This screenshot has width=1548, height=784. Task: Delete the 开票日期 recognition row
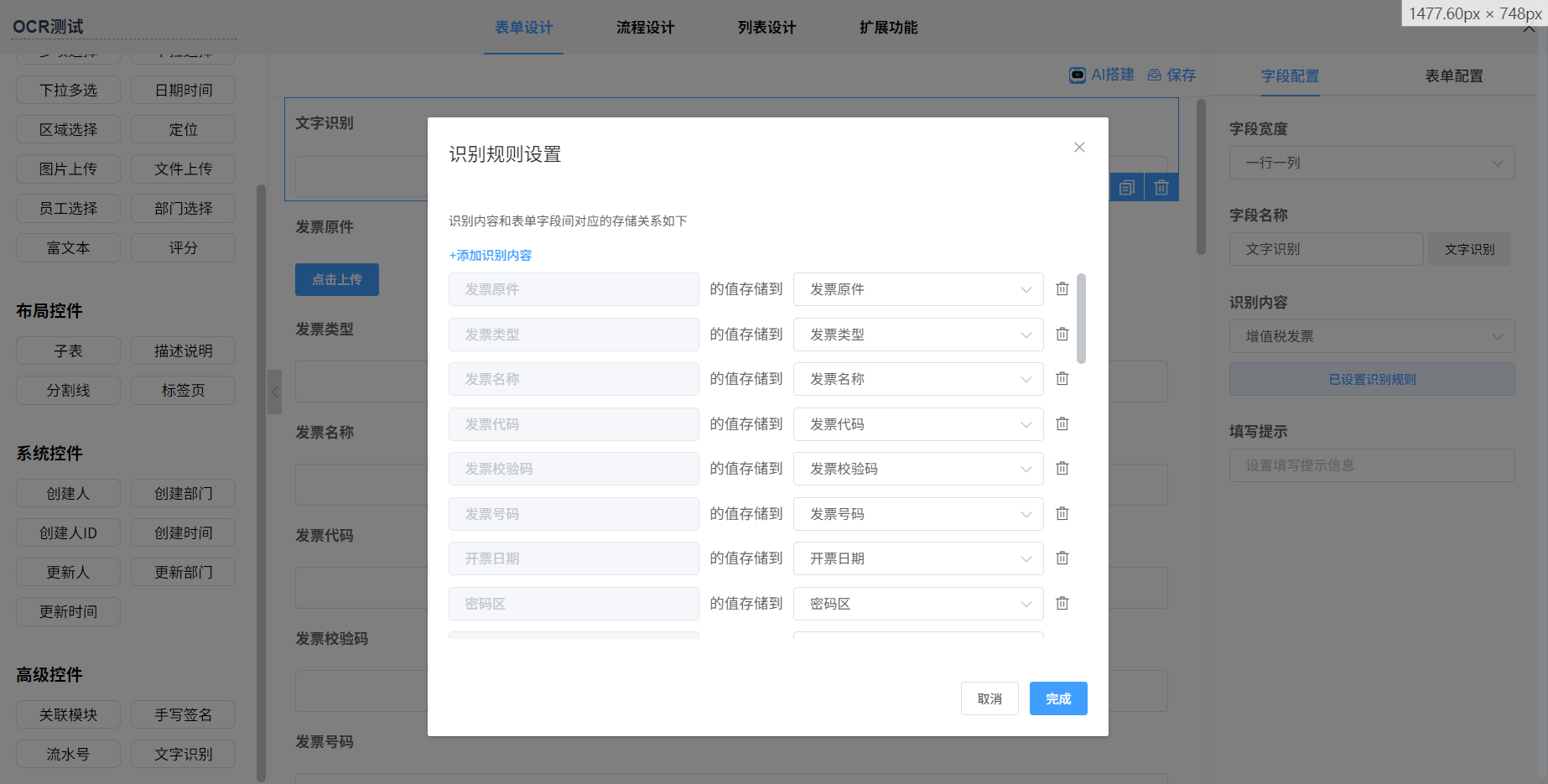click(1062, 558)
